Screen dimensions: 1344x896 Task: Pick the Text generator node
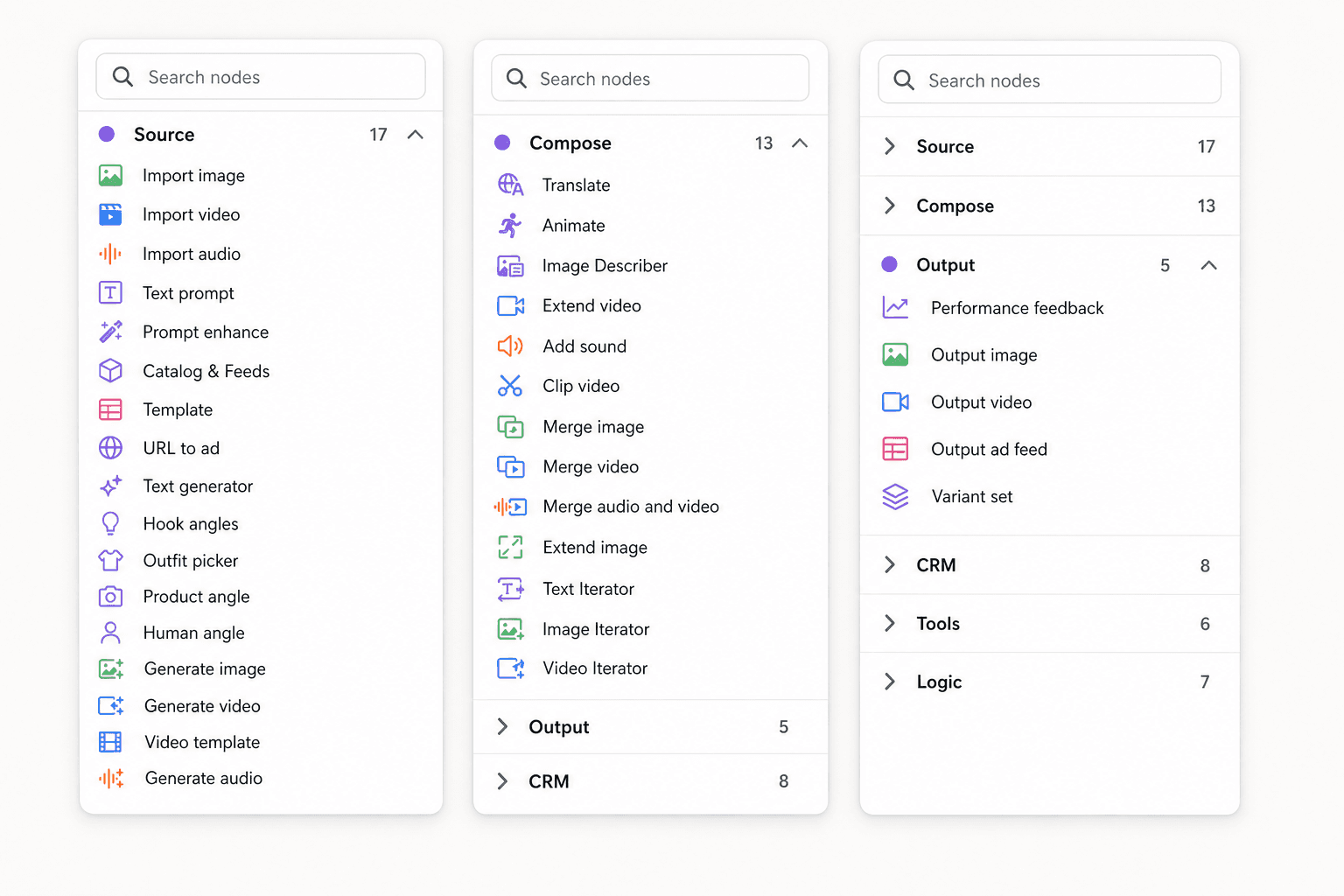click(261, 486)
